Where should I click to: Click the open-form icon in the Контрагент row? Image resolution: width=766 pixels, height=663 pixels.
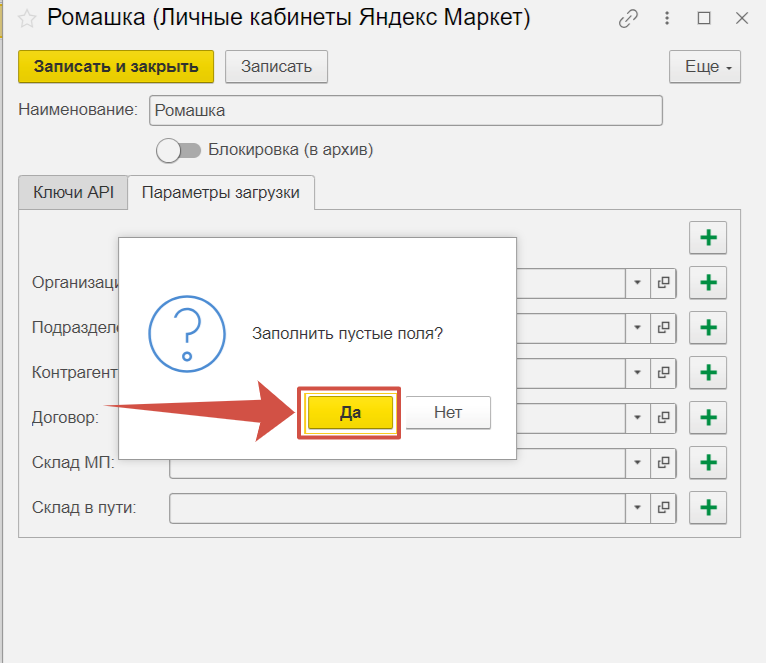point(663,373)
